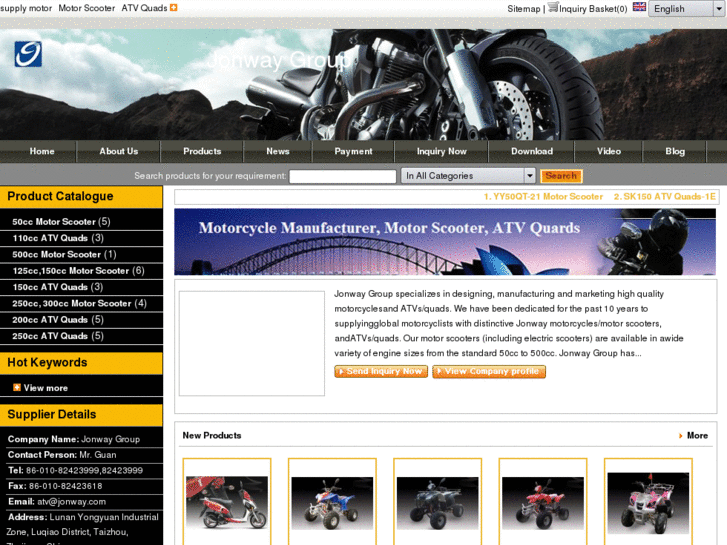Viewport: 727px width, 545px height.
Task: Click the SK150 ATV Quads-1E ticker link
Action: click(x=665, y=197)
